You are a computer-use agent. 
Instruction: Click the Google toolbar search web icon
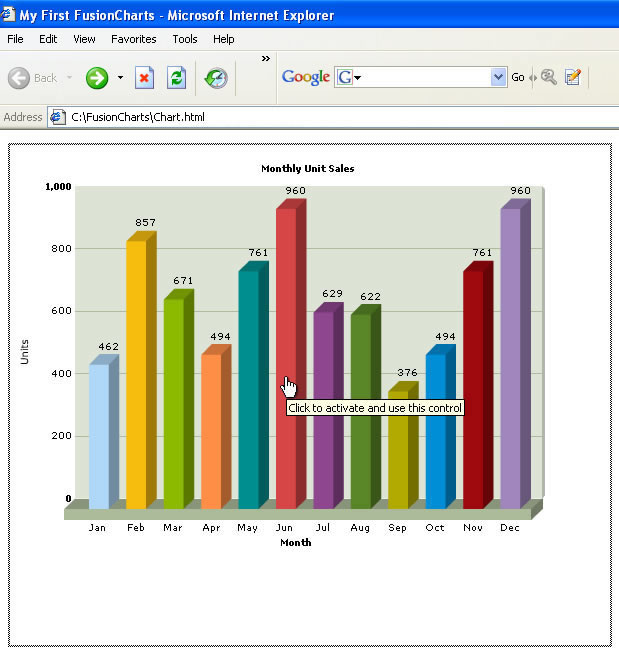548,77
